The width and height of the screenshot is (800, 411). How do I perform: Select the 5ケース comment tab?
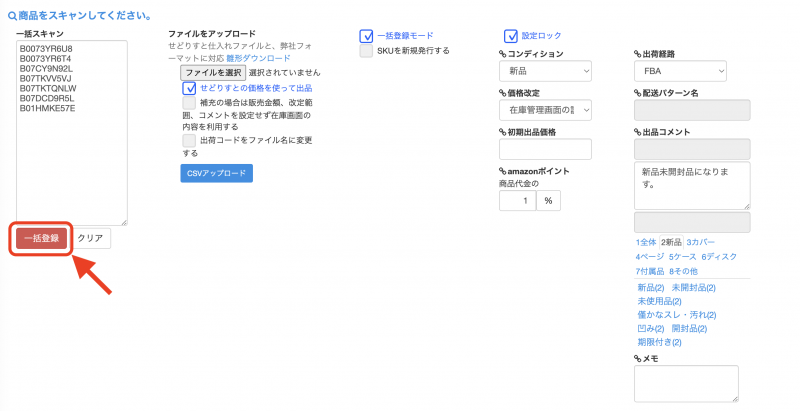(682, 256)
